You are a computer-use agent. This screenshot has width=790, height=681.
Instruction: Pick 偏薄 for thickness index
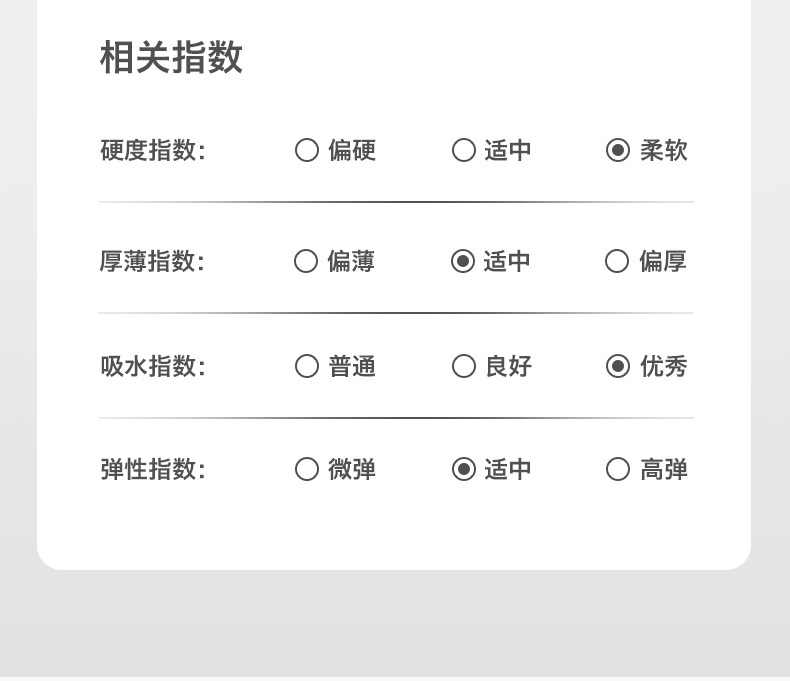(306, 261)
